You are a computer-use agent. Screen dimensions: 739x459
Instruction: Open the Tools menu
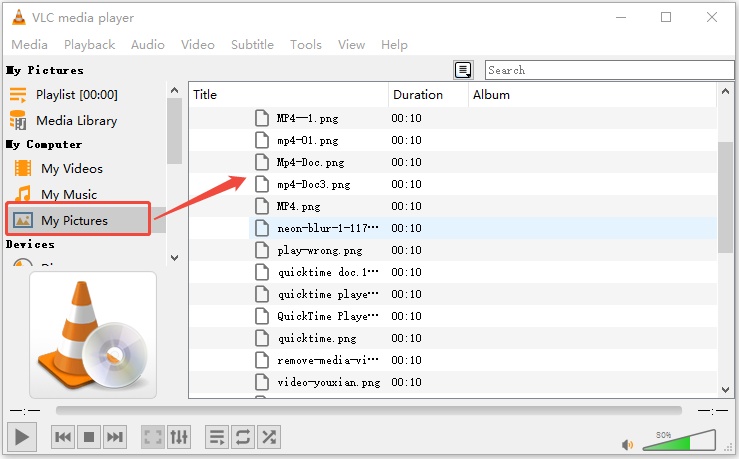305,45
